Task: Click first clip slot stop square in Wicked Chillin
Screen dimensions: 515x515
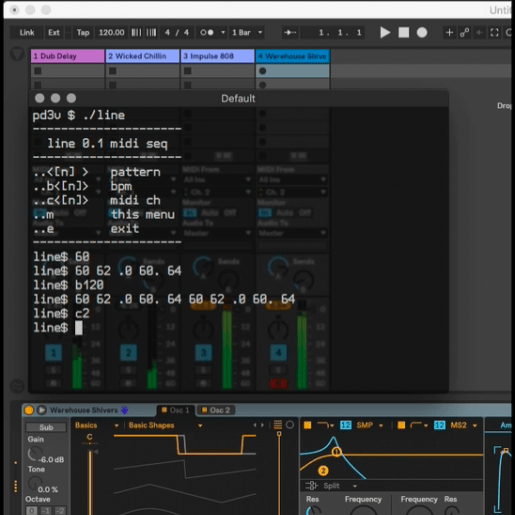Action: 113,71
